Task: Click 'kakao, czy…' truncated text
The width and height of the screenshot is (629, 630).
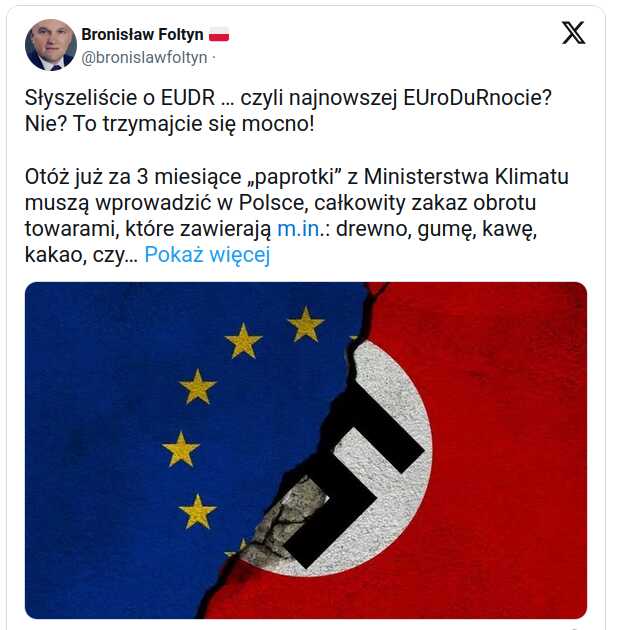Action: click(81, 255)
